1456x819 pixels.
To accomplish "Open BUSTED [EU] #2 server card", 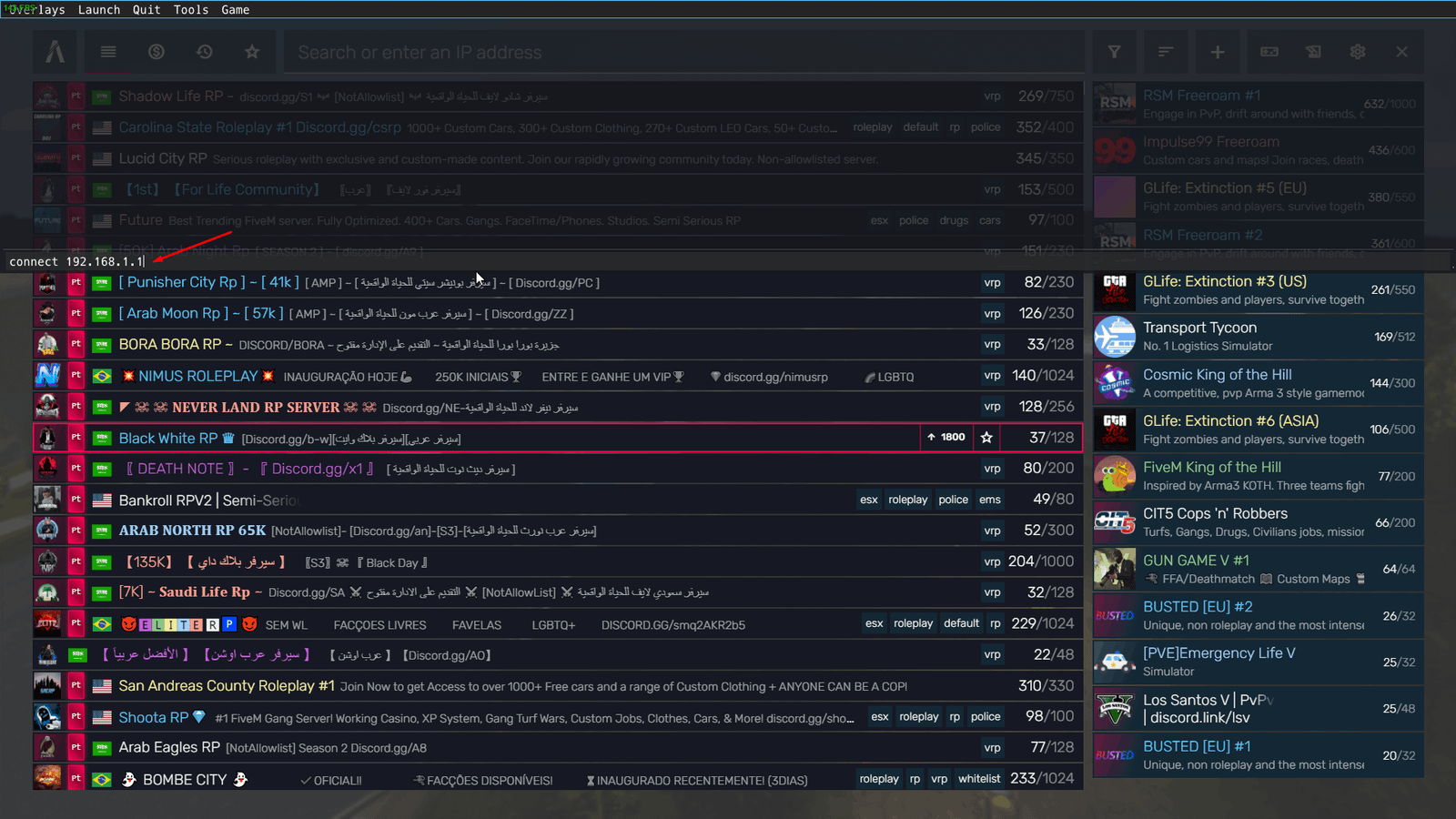I will tap(1258, 615).
